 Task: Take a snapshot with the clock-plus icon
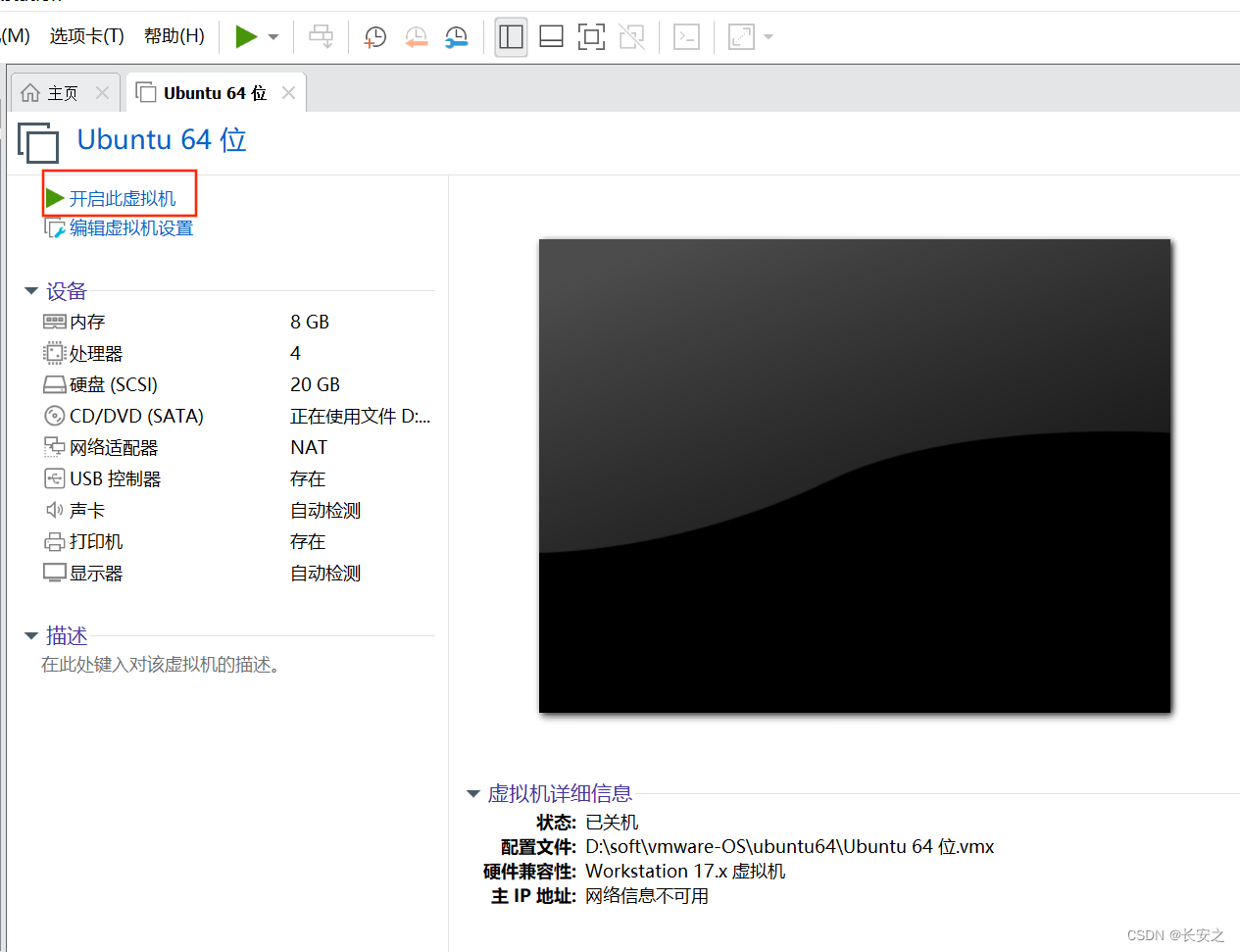point(375,37)
